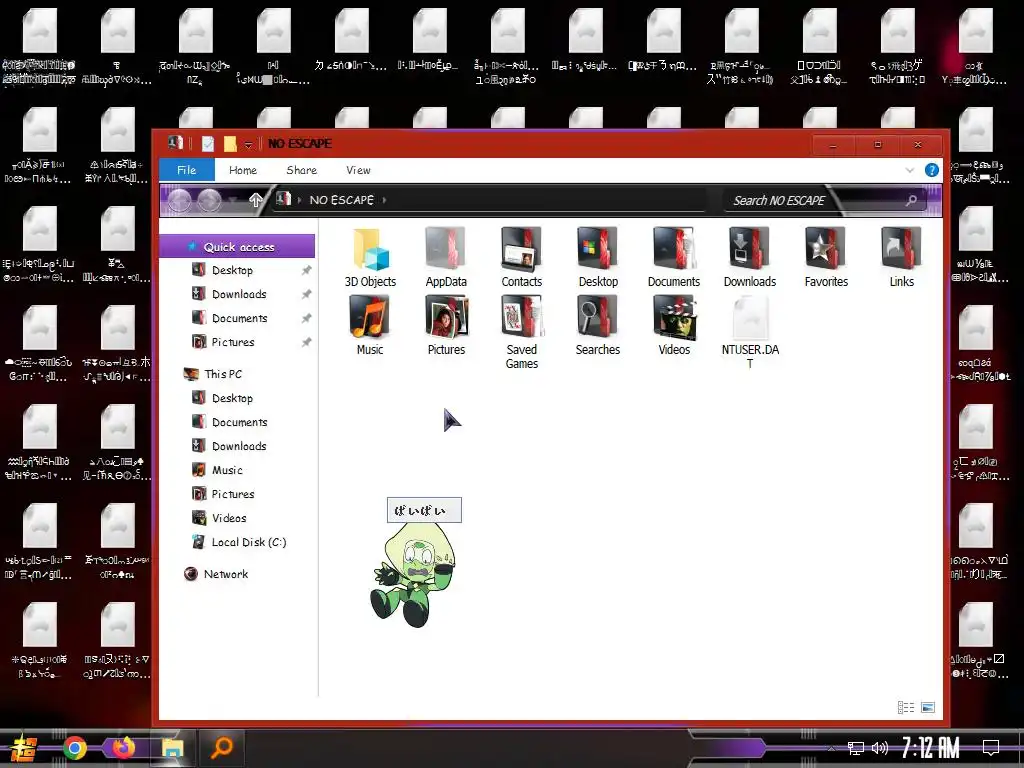Open Firefox from the taskbar
This screenshot has width=1024, height=768.
click(123, 748)
